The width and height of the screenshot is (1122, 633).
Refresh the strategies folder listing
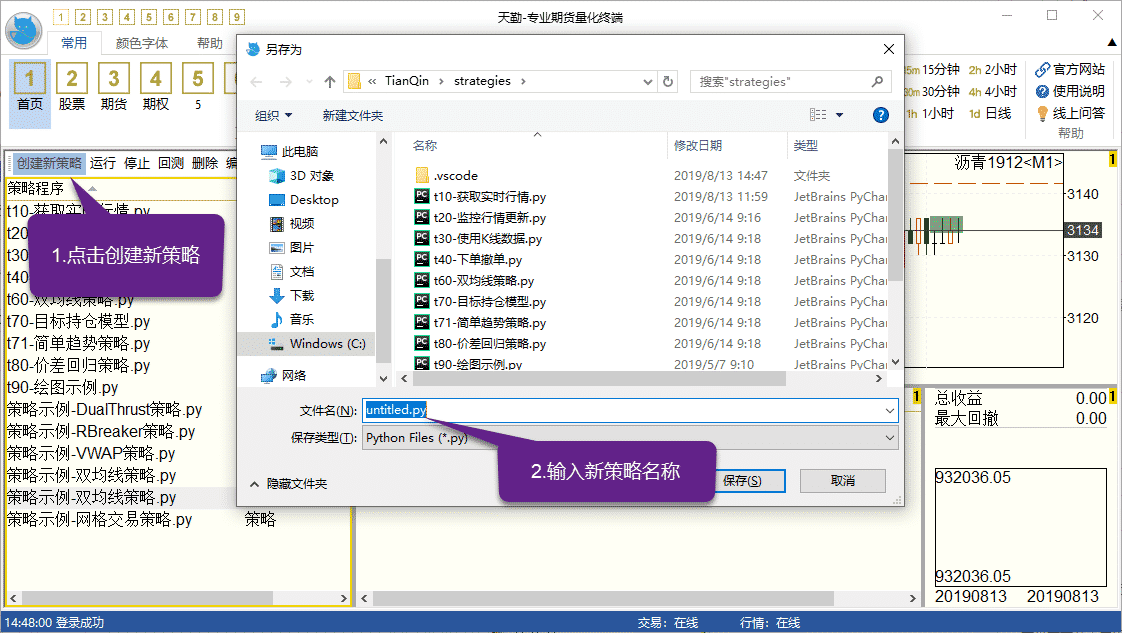(x=669, y=81)
